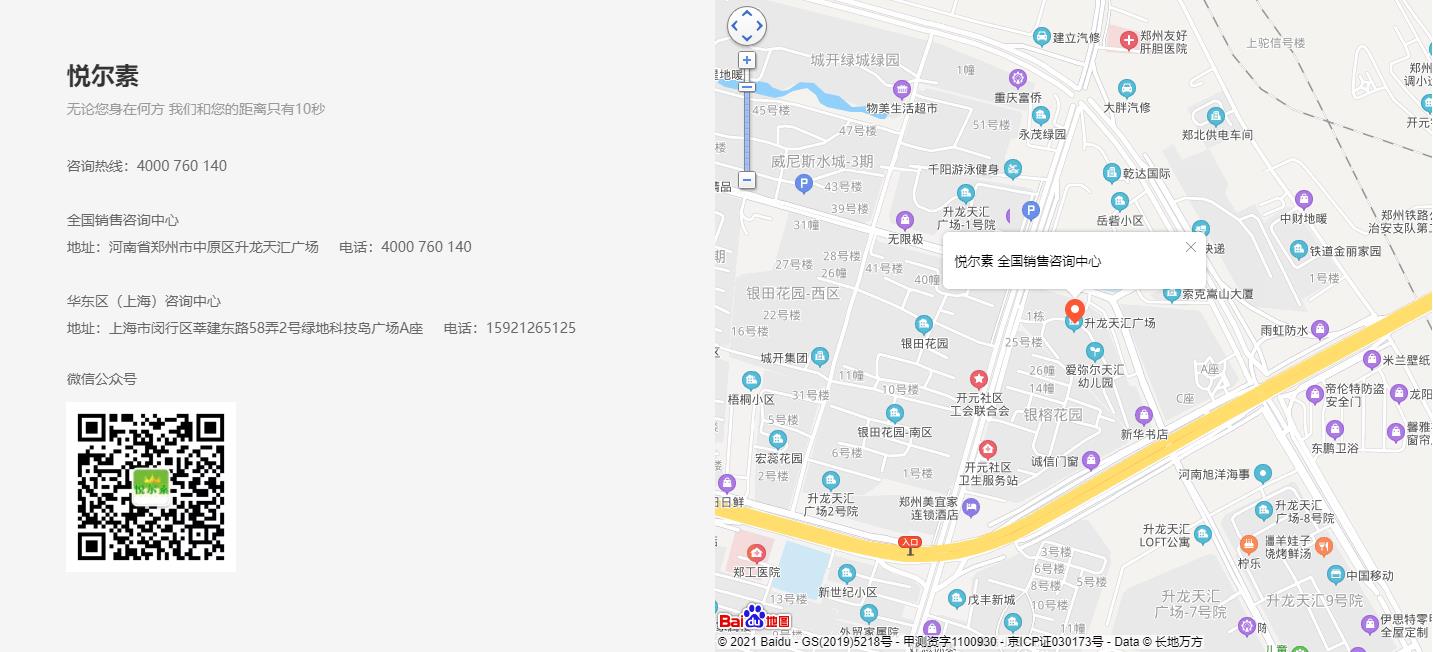Screen dimensions: 1433x652
Task: Click the Baidu copyright notice text
Action: (x=960, y=642)
